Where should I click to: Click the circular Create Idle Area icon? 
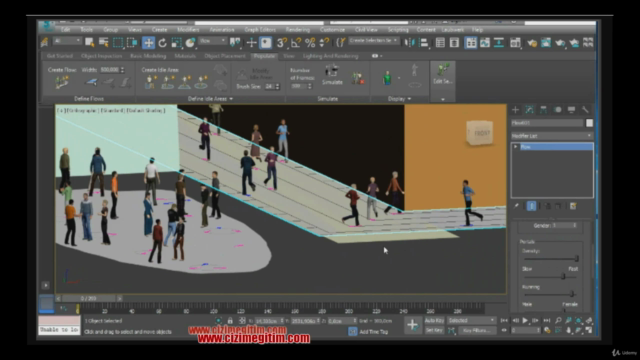pyautogui.click(x=201, y=82)
